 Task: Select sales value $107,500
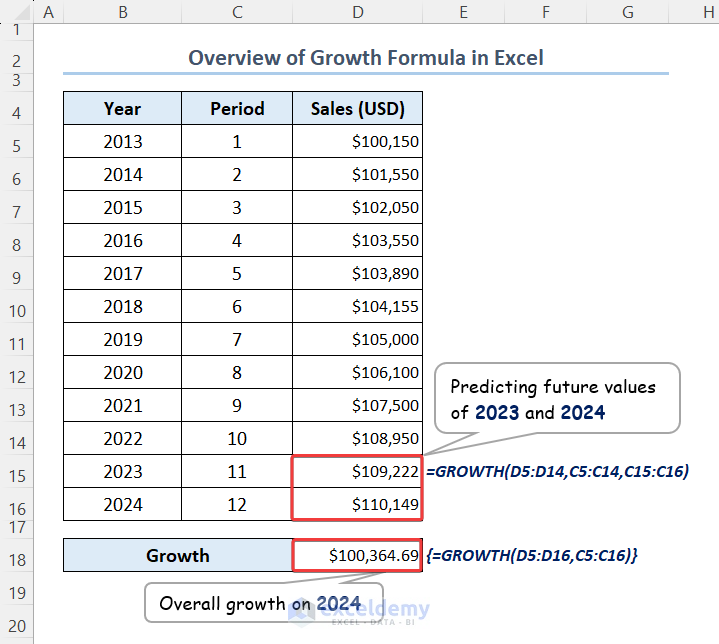[358, 405]
